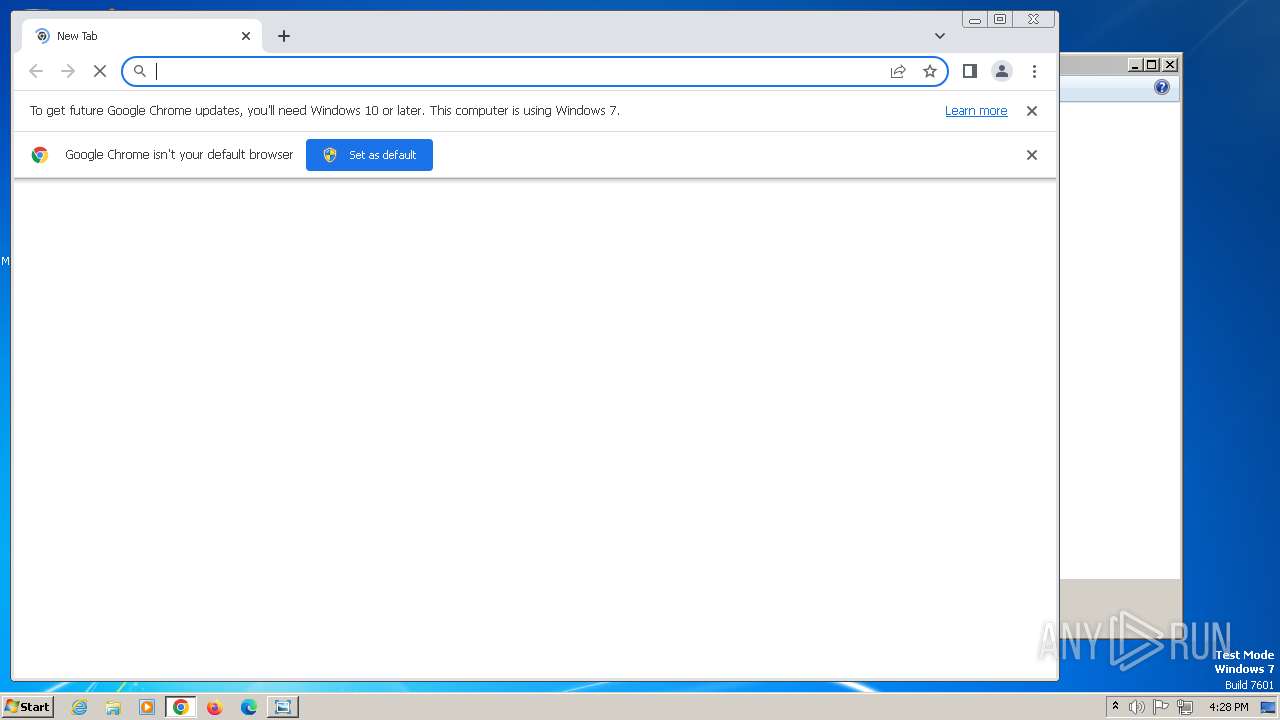1280x720 pixels.
Task: Open the volume speaker icon
Action: click(1137, 707)
